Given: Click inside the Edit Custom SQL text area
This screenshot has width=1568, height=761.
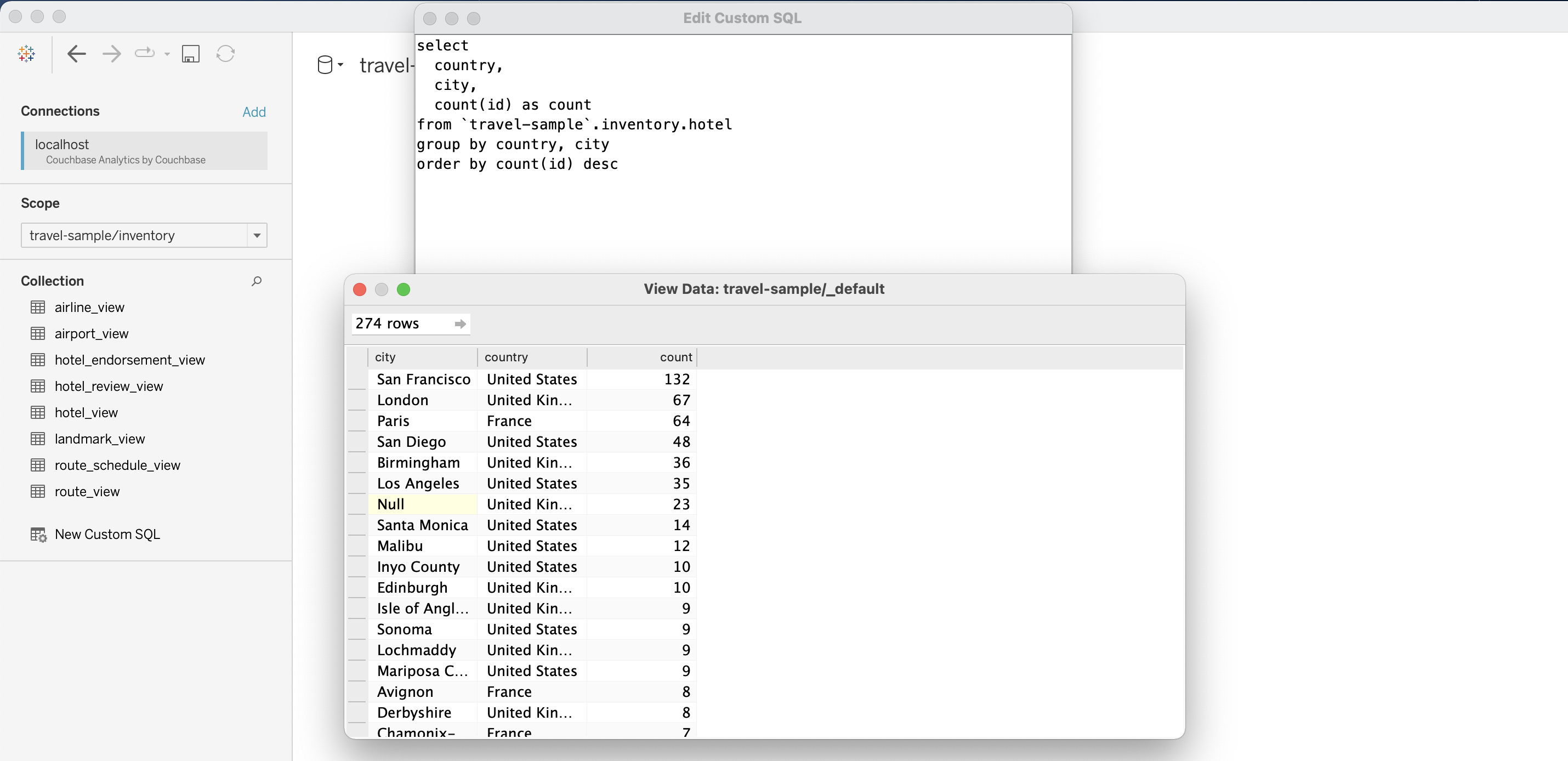Looking at the screenshot, I should pos(743,154).
